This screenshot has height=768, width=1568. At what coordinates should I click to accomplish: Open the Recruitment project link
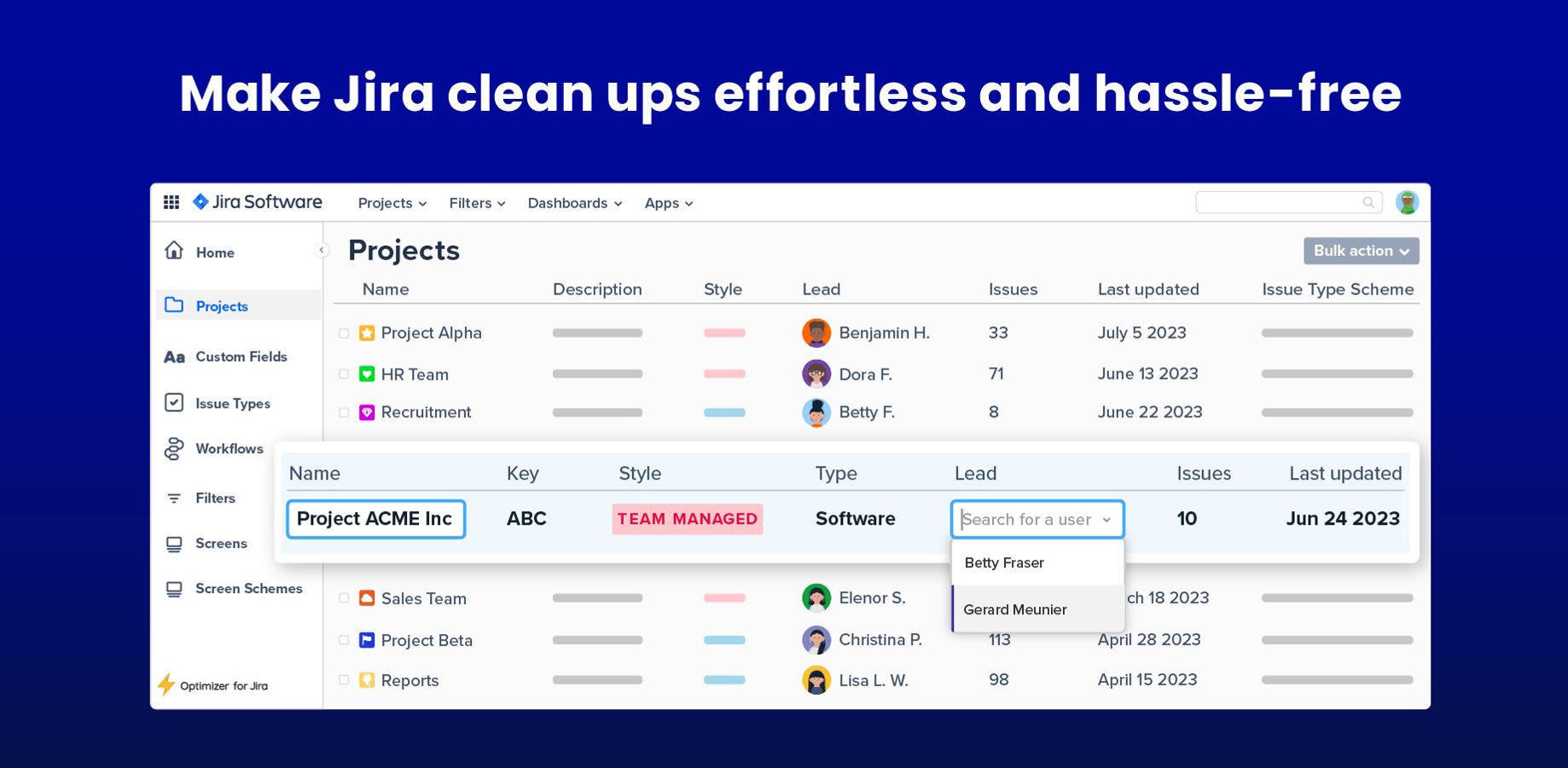pos(426,412)
